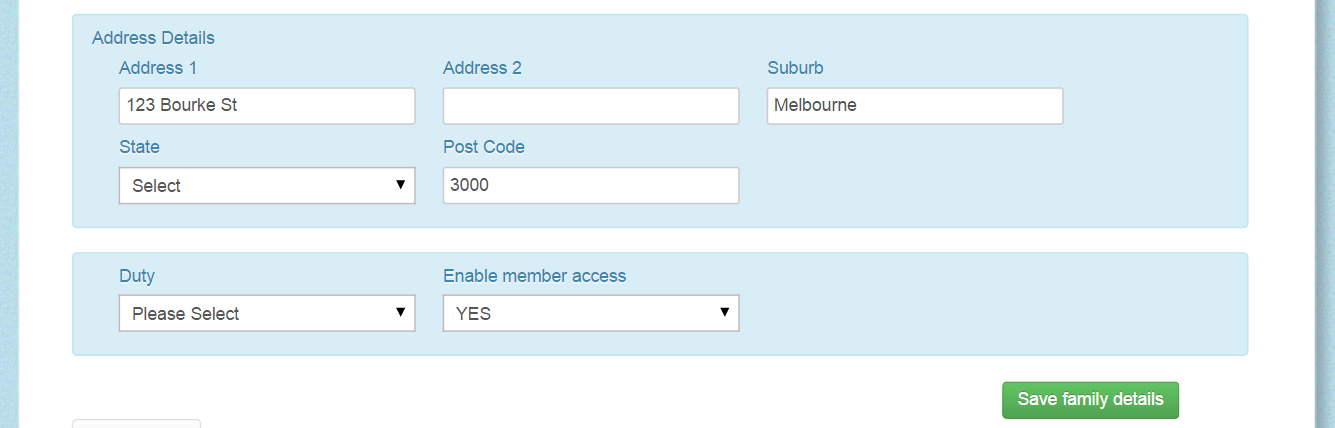Click the partially visible button below Duty panel

(137, 424)
